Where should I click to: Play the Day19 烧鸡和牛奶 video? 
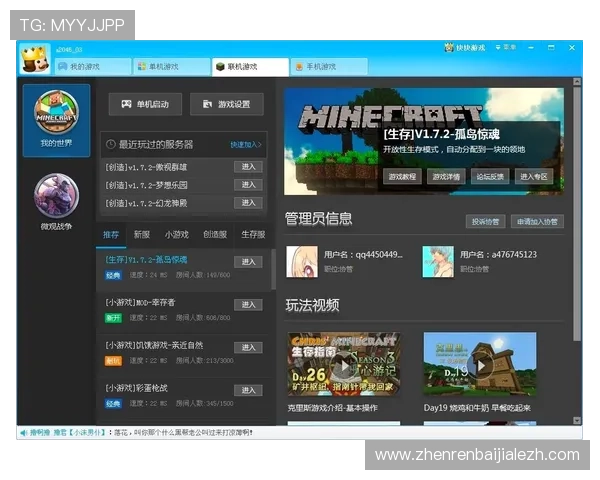[480, 364]
